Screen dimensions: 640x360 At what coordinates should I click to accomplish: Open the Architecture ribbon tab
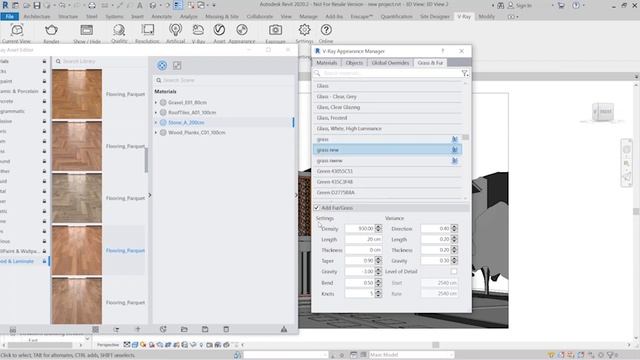click(x=37, y=17)
